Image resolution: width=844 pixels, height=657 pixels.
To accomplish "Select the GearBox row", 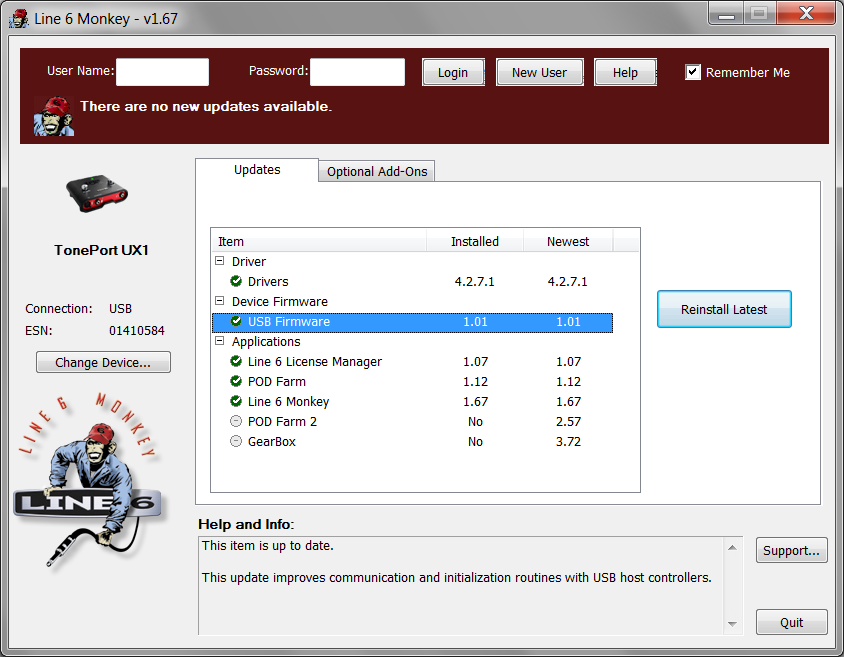I will pyautogui.click(x=412, y=442).
